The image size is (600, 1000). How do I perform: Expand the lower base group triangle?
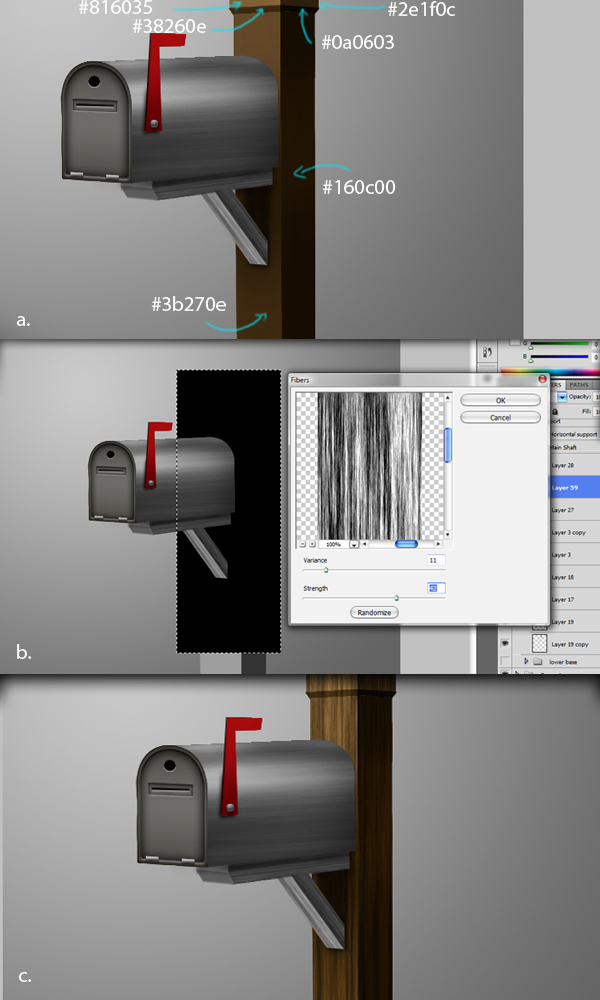526,661
